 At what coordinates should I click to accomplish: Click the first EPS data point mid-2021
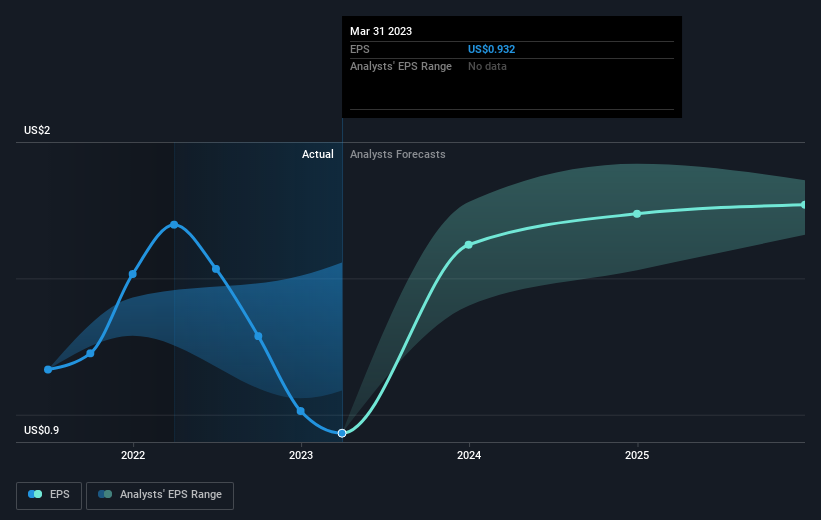tap(48, 370)
